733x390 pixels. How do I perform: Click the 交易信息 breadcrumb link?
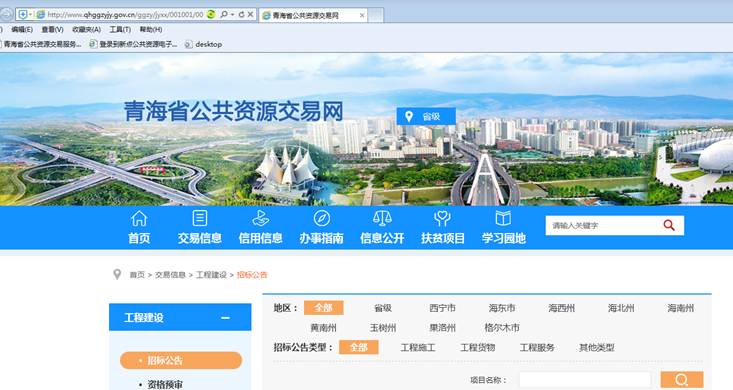coord(170,275)
